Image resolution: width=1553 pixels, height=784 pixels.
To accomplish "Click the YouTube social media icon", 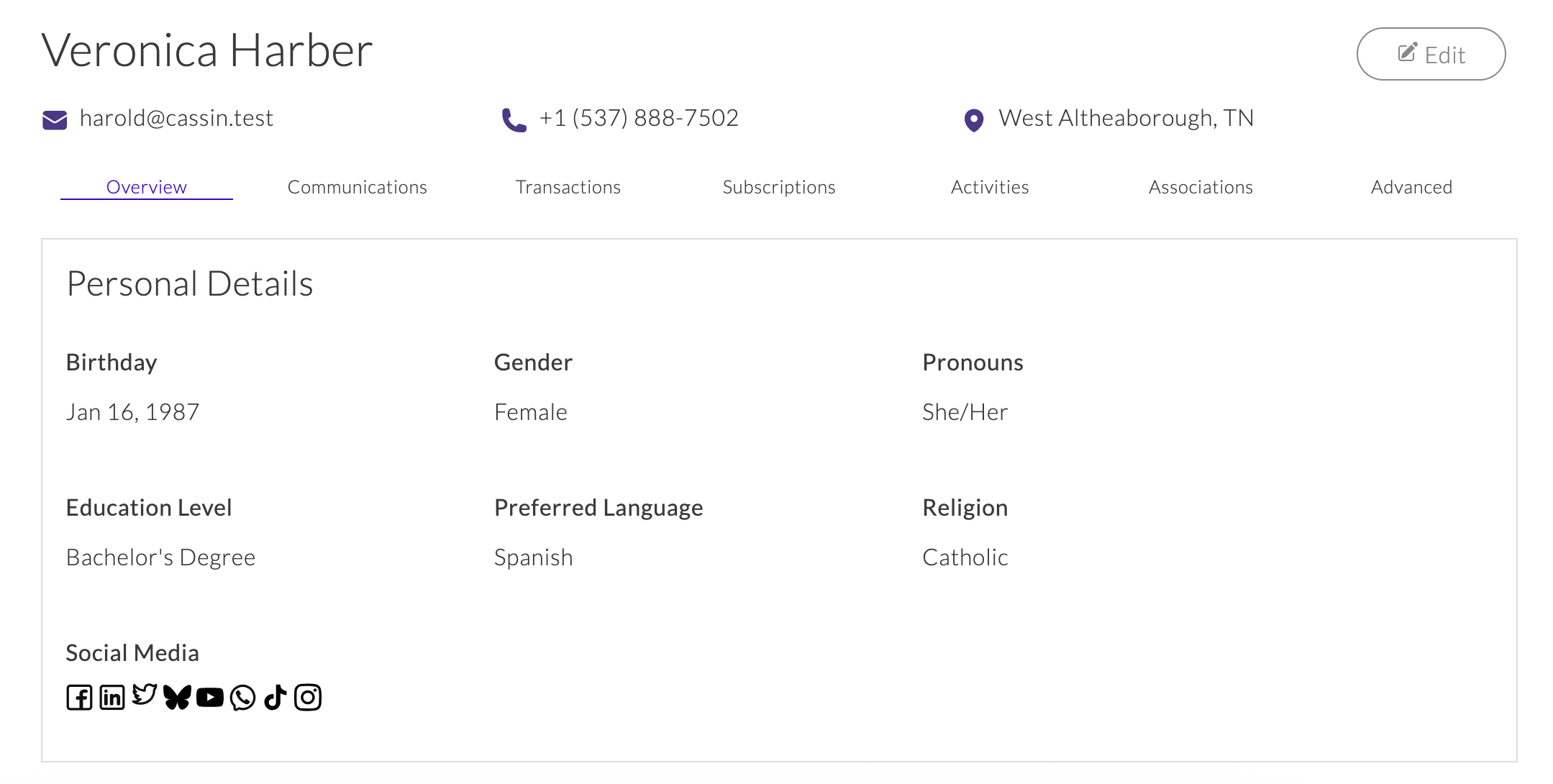I will [209, 696].
